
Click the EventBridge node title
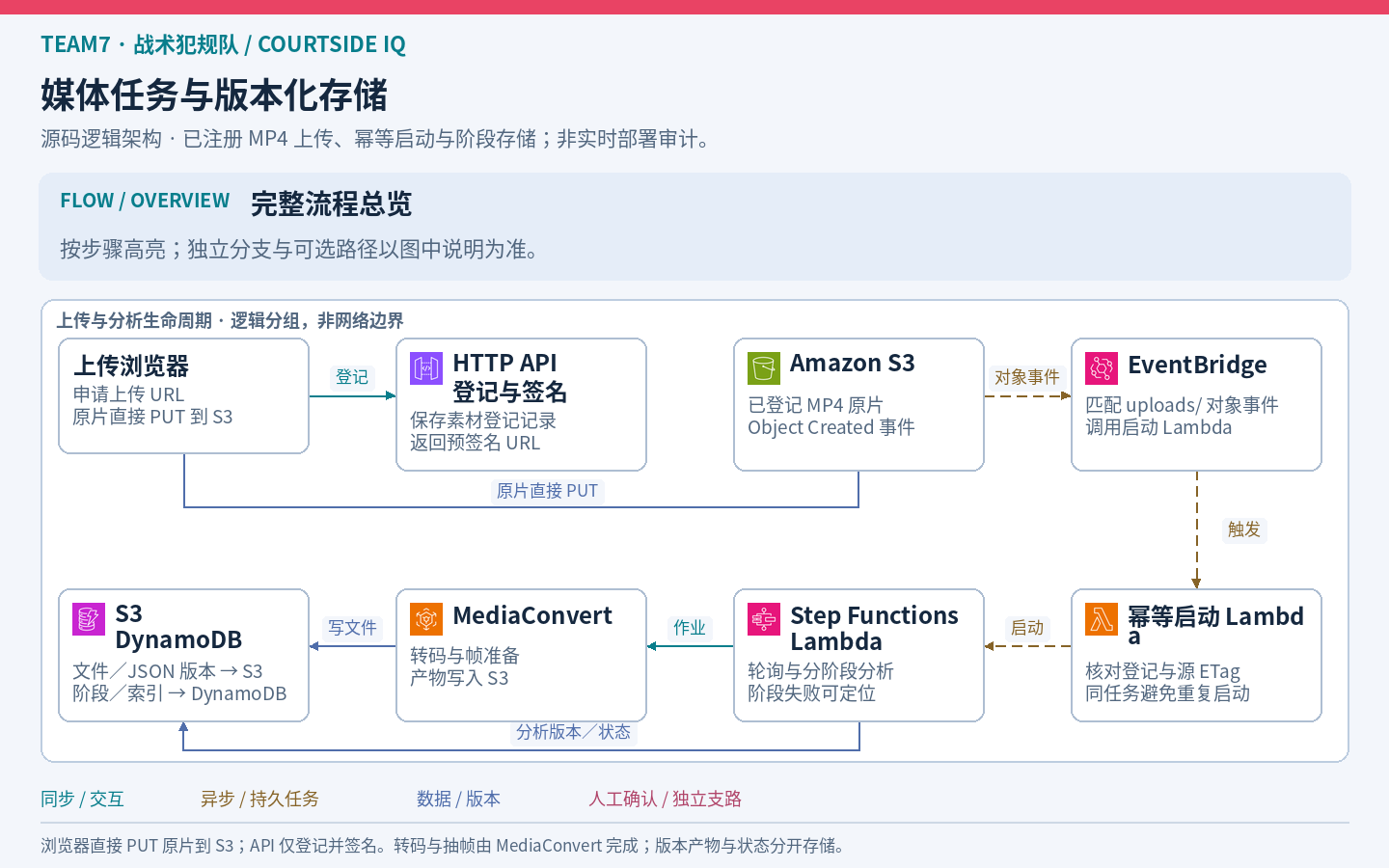point(1197,365)
